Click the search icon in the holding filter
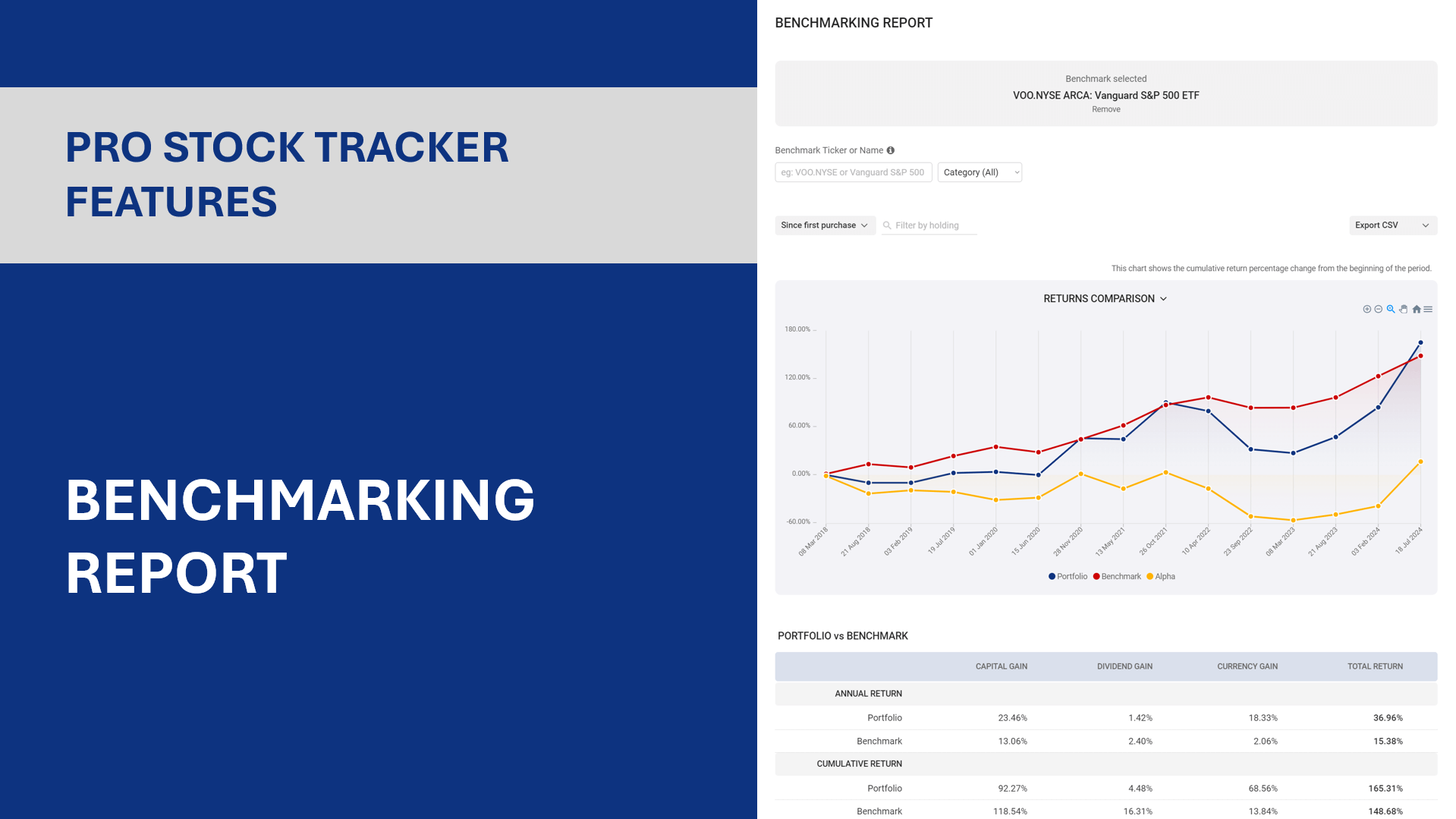Viewport: 1456px width, 819px height. (886, 225)
